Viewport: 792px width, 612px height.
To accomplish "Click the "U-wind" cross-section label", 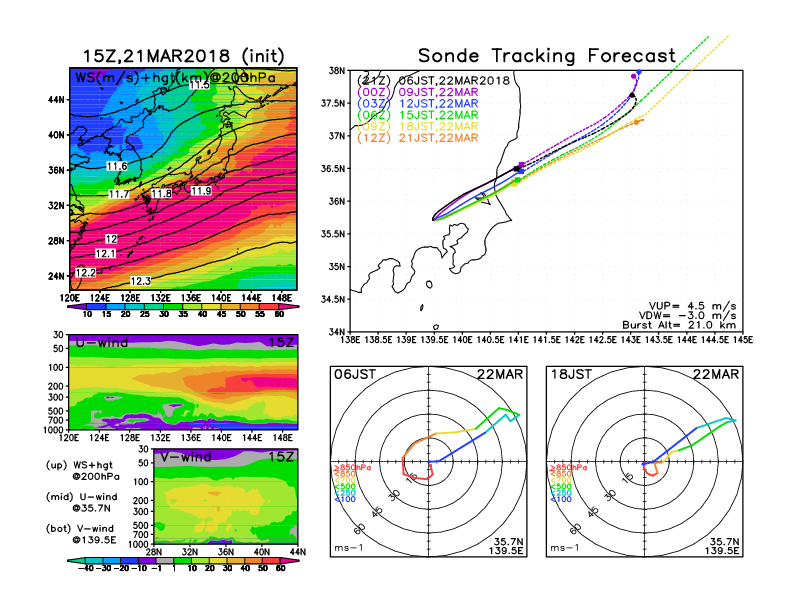I will (x=102, y=343).
